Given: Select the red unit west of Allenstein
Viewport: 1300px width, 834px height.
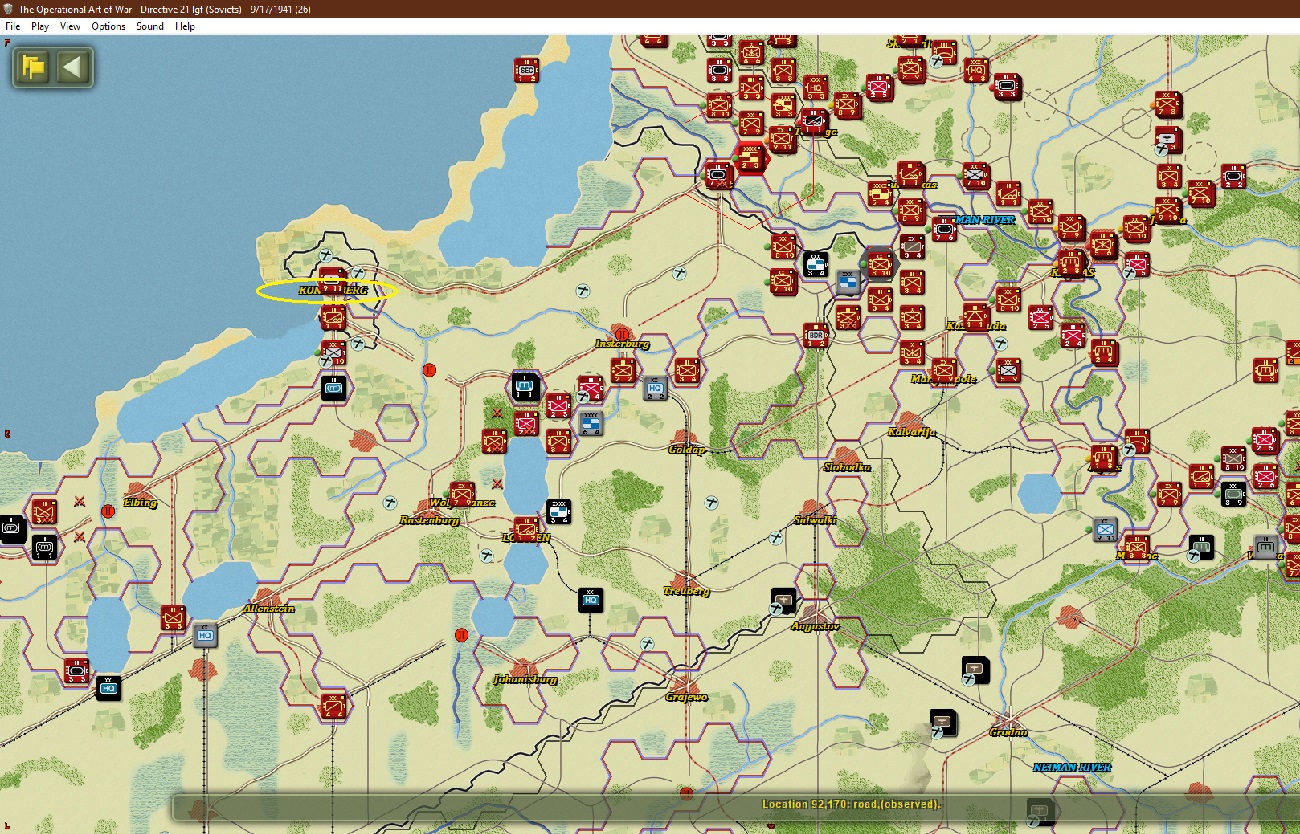Looking at the screenshot, I should click(x=175, y=618).
